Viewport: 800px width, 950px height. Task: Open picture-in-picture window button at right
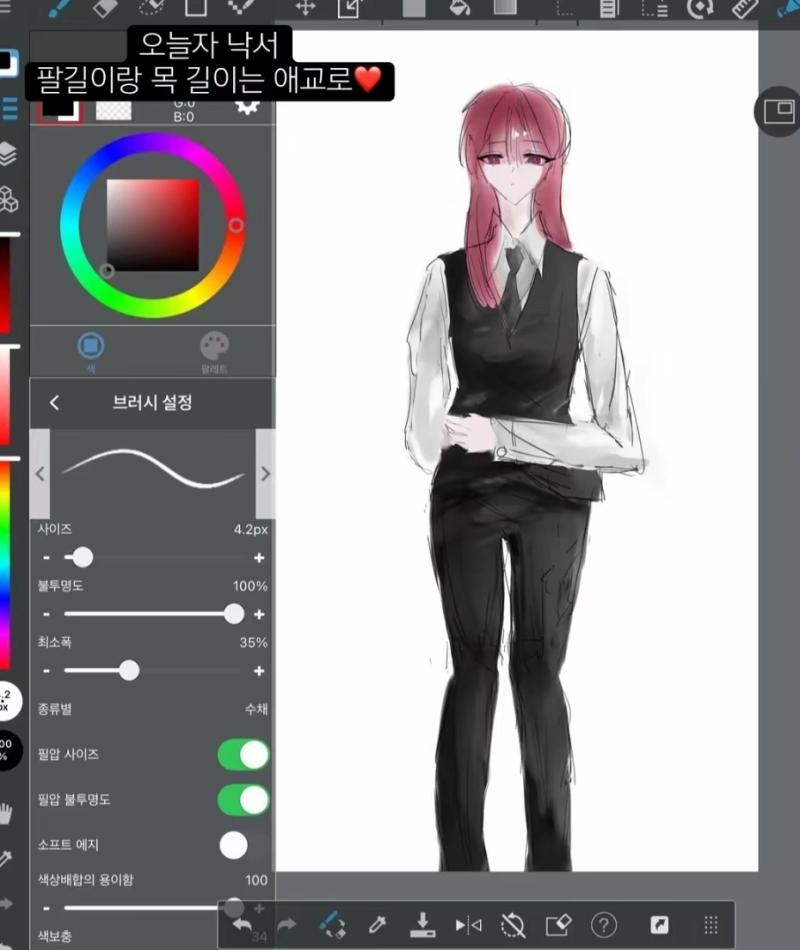coord(778,111)
